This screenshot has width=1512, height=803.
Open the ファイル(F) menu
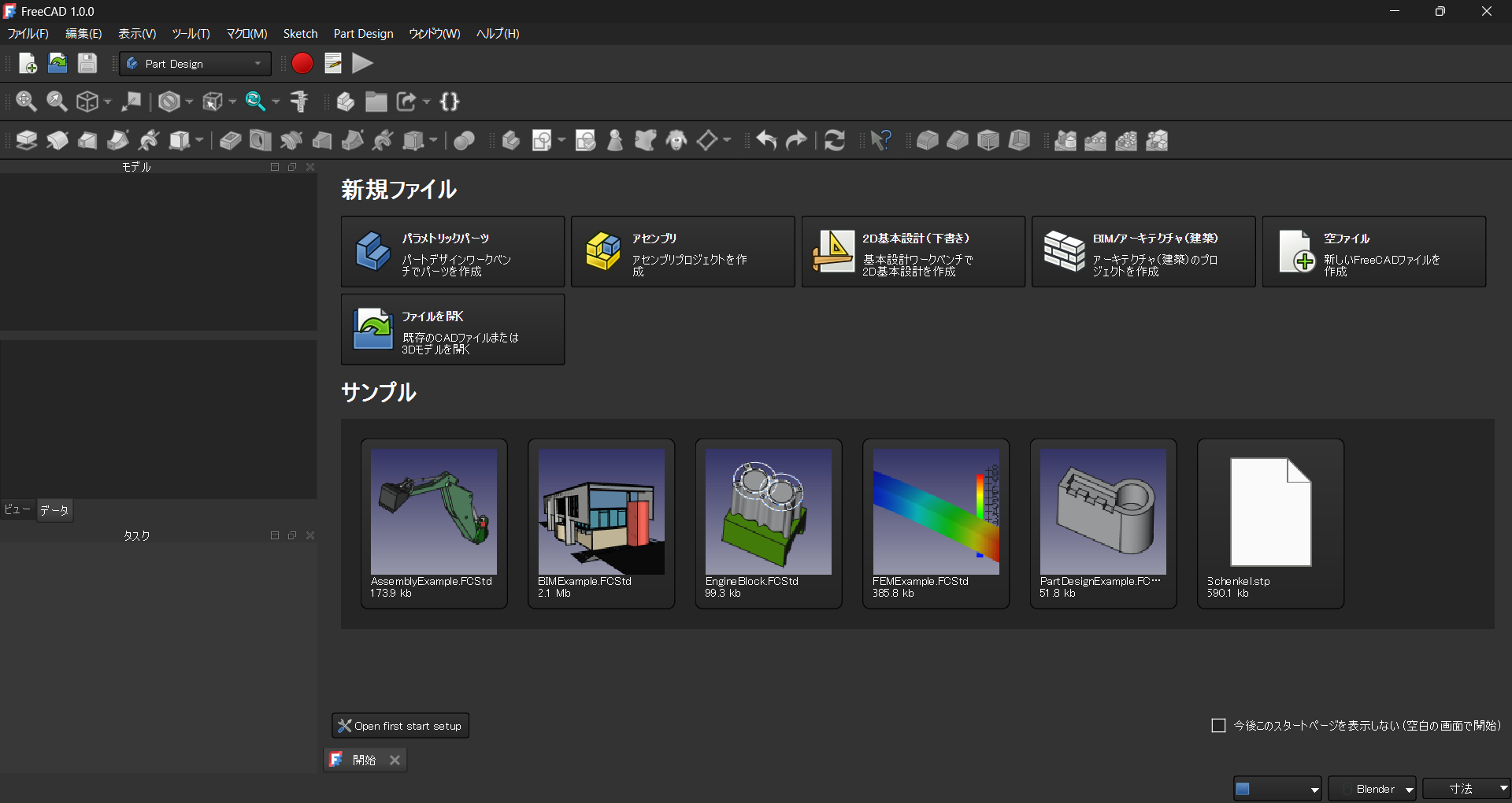(x=28, y=33)
